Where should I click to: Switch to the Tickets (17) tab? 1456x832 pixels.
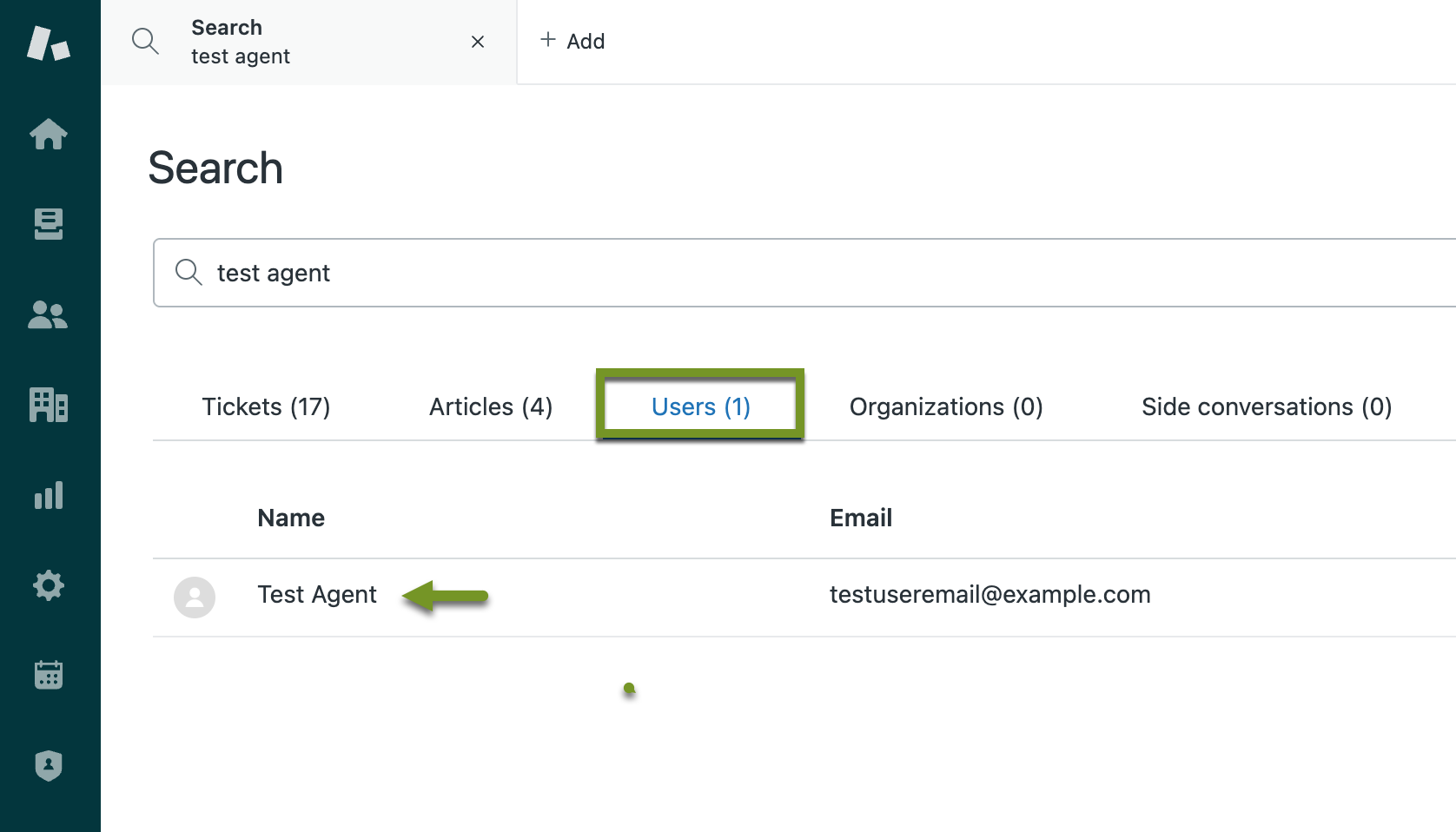[266, 406]
